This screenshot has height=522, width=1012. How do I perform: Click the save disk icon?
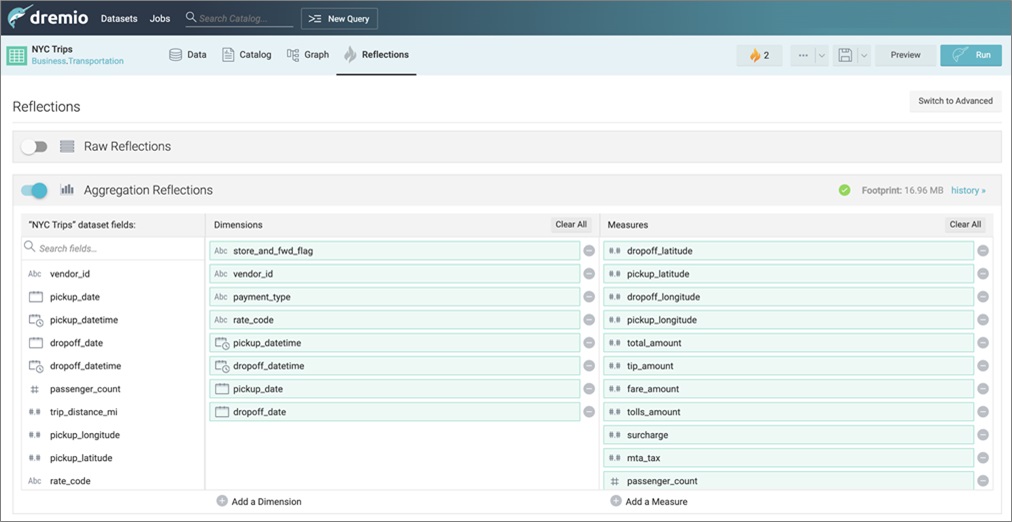click(845, 55)
